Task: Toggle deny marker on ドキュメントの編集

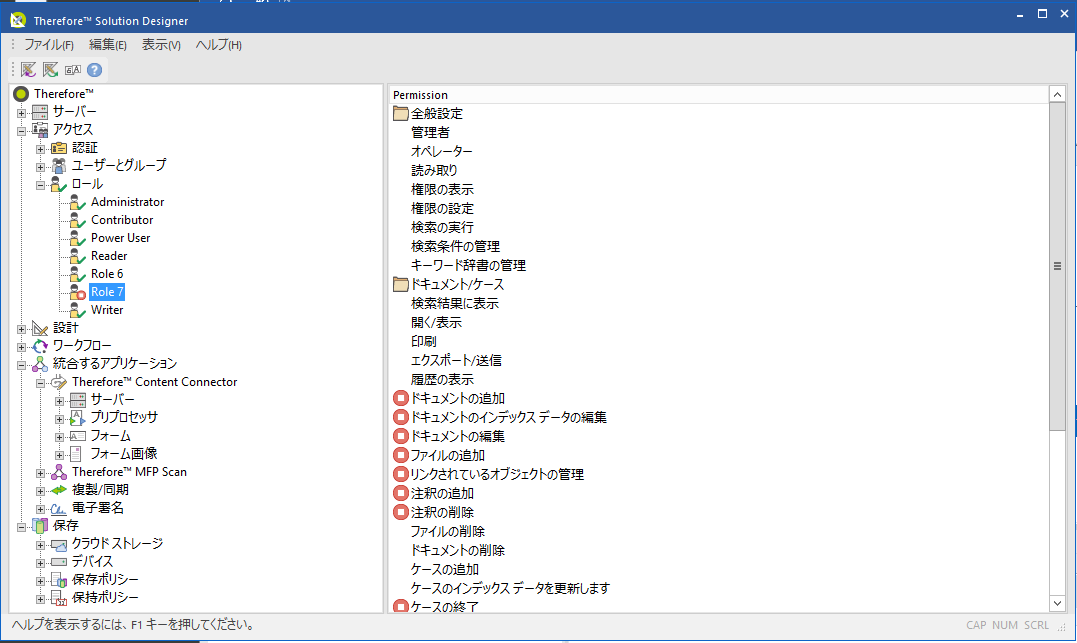Action: pyautogui.click(x=400, y=436)
